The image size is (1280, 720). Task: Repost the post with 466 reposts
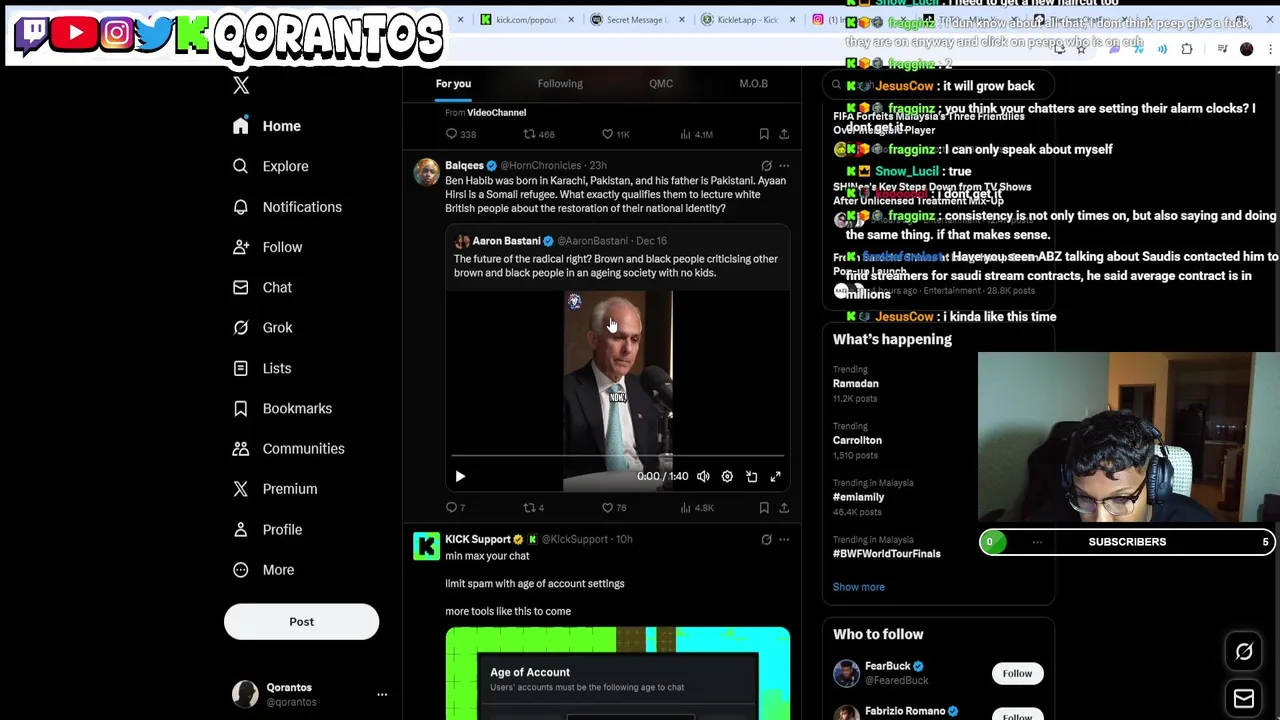point(539,134)
